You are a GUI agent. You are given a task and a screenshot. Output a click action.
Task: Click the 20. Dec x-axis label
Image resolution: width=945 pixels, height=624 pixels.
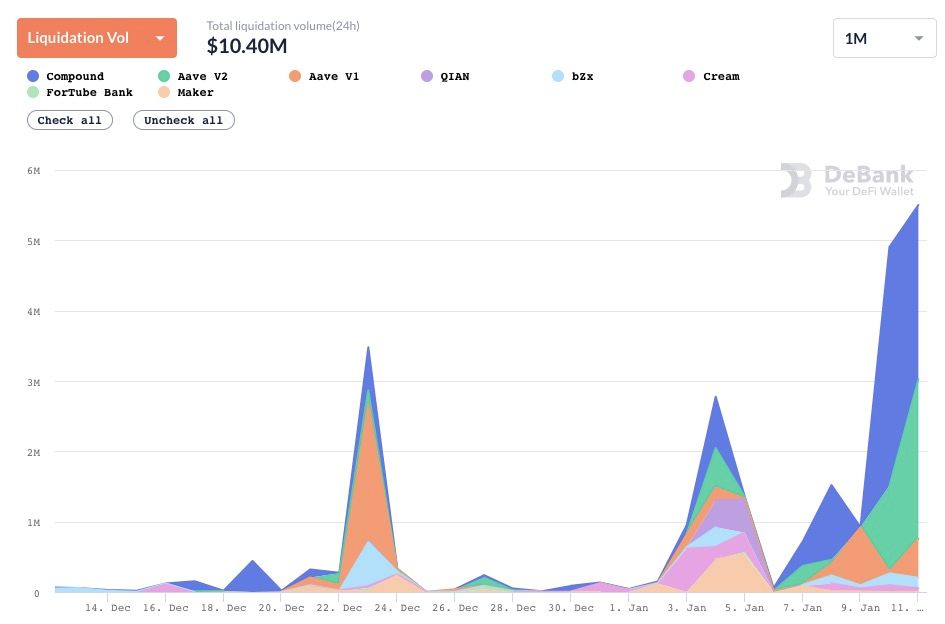pos(281,608)
